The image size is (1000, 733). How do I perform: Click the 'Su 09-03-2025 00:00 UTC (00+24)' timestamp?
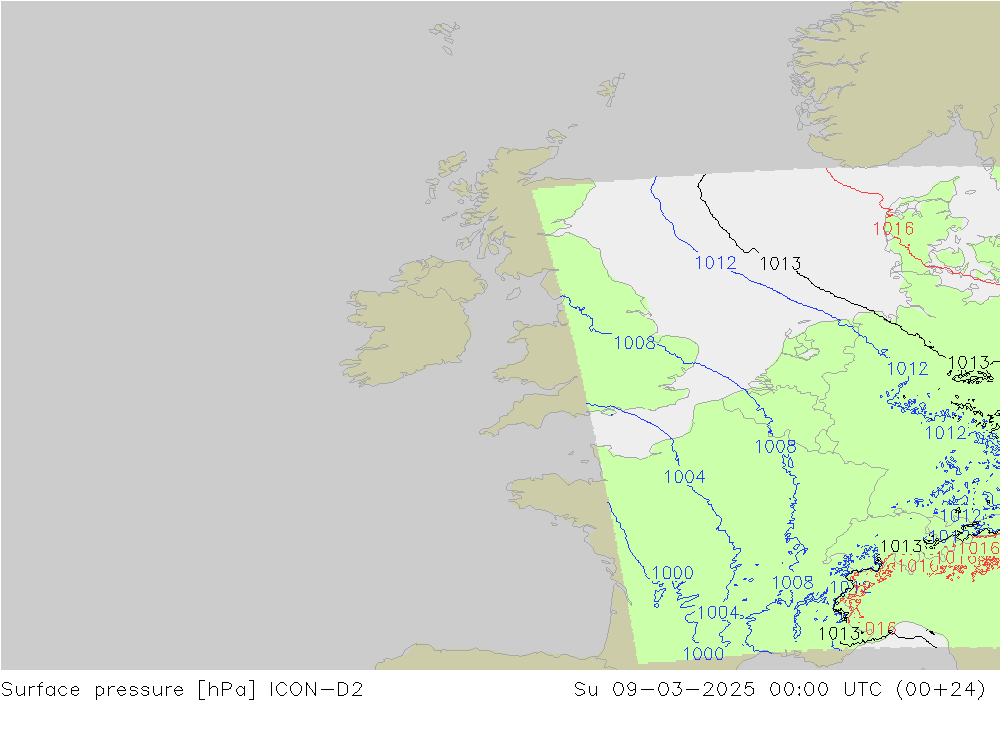coord(779,690)
